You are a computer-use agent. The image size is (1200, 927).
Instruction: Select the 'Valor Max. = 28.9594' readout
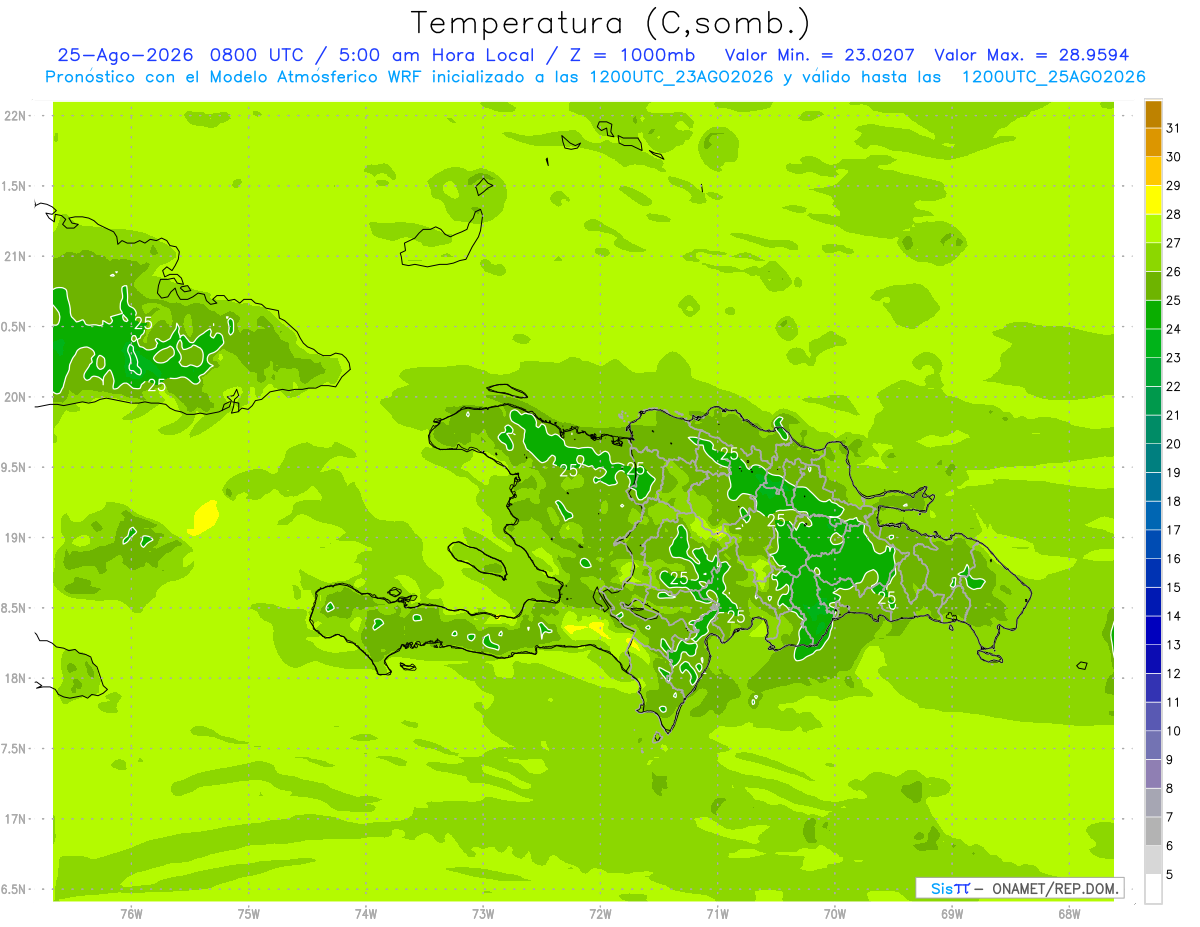tap(1031, 55)
